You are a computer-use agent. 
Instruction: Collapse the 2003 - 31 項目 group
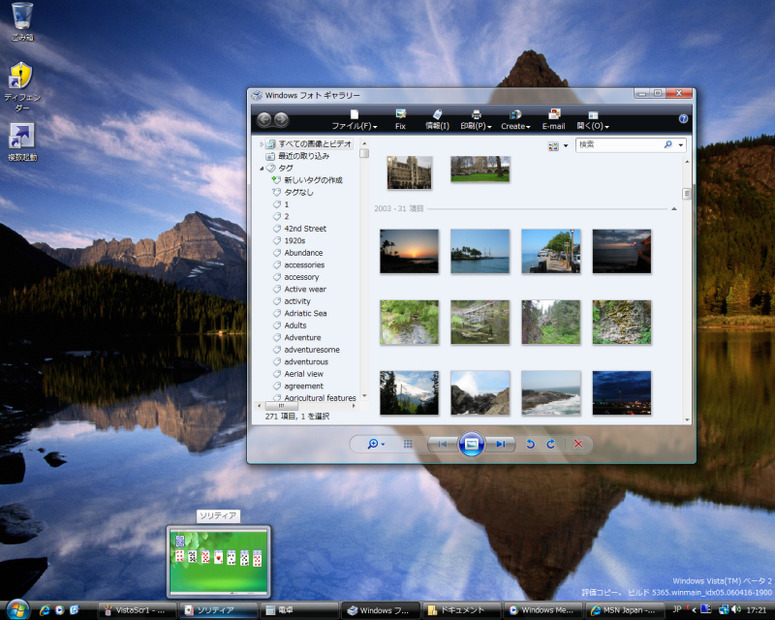pyautogui.click(x=674, y=209)
